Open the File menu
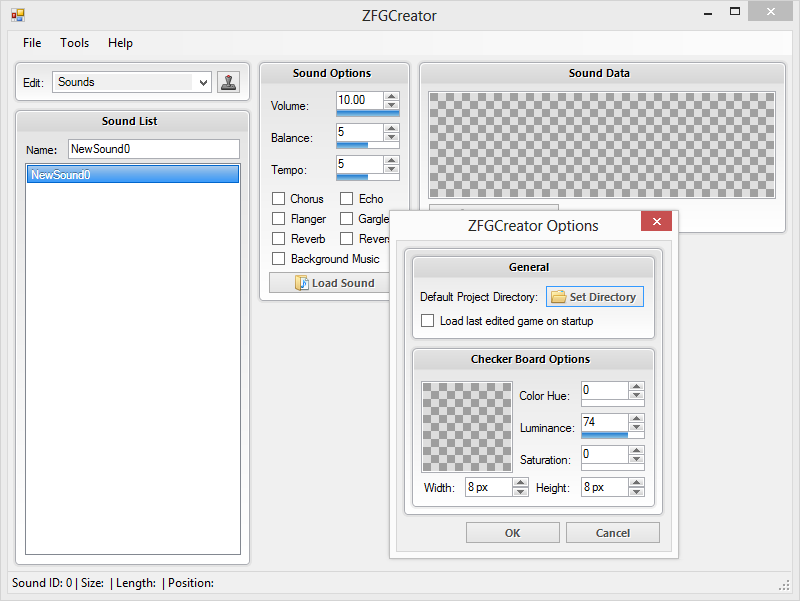 click(32, 43)
